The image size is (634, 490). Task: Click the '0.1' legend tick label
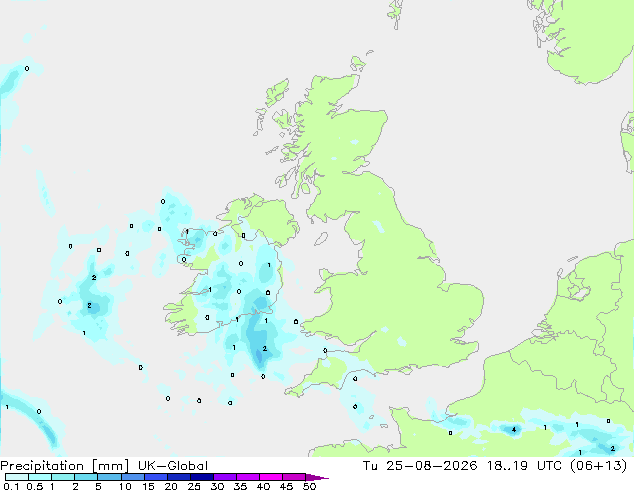tap(11, 486)
